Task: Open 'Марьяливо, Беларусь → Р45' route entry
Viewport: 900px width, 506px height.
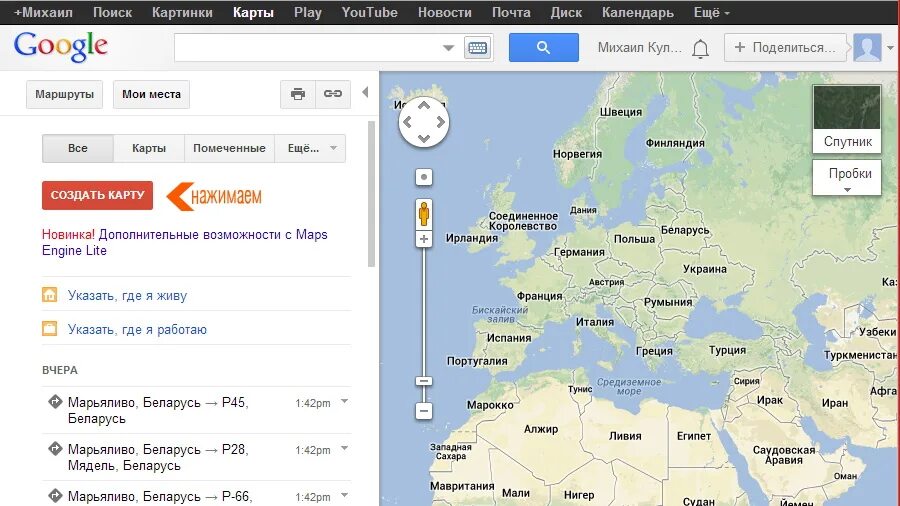Action: [158, 410]
